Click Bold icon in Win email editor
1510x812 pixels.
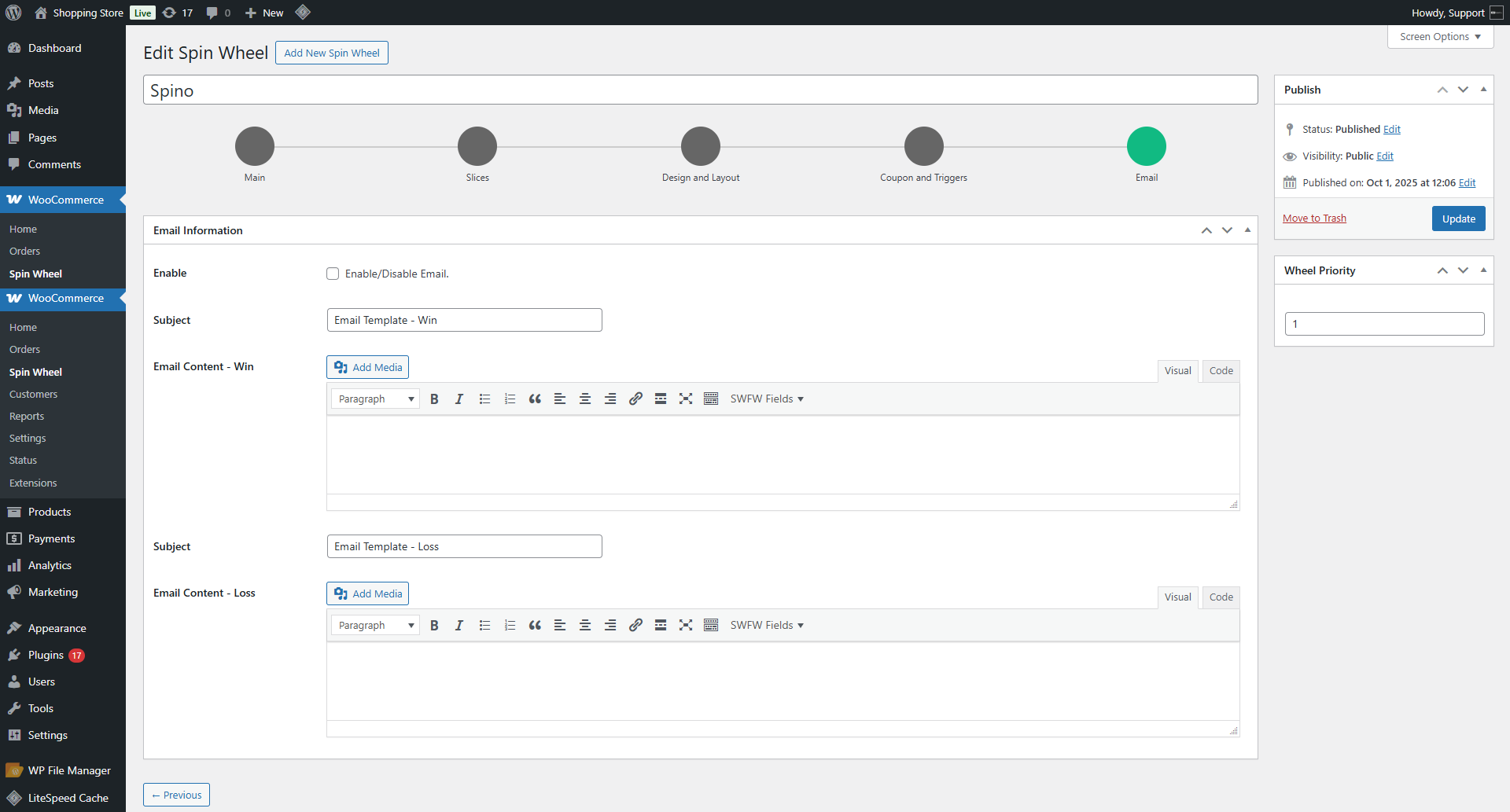click(x=434, y=399)
